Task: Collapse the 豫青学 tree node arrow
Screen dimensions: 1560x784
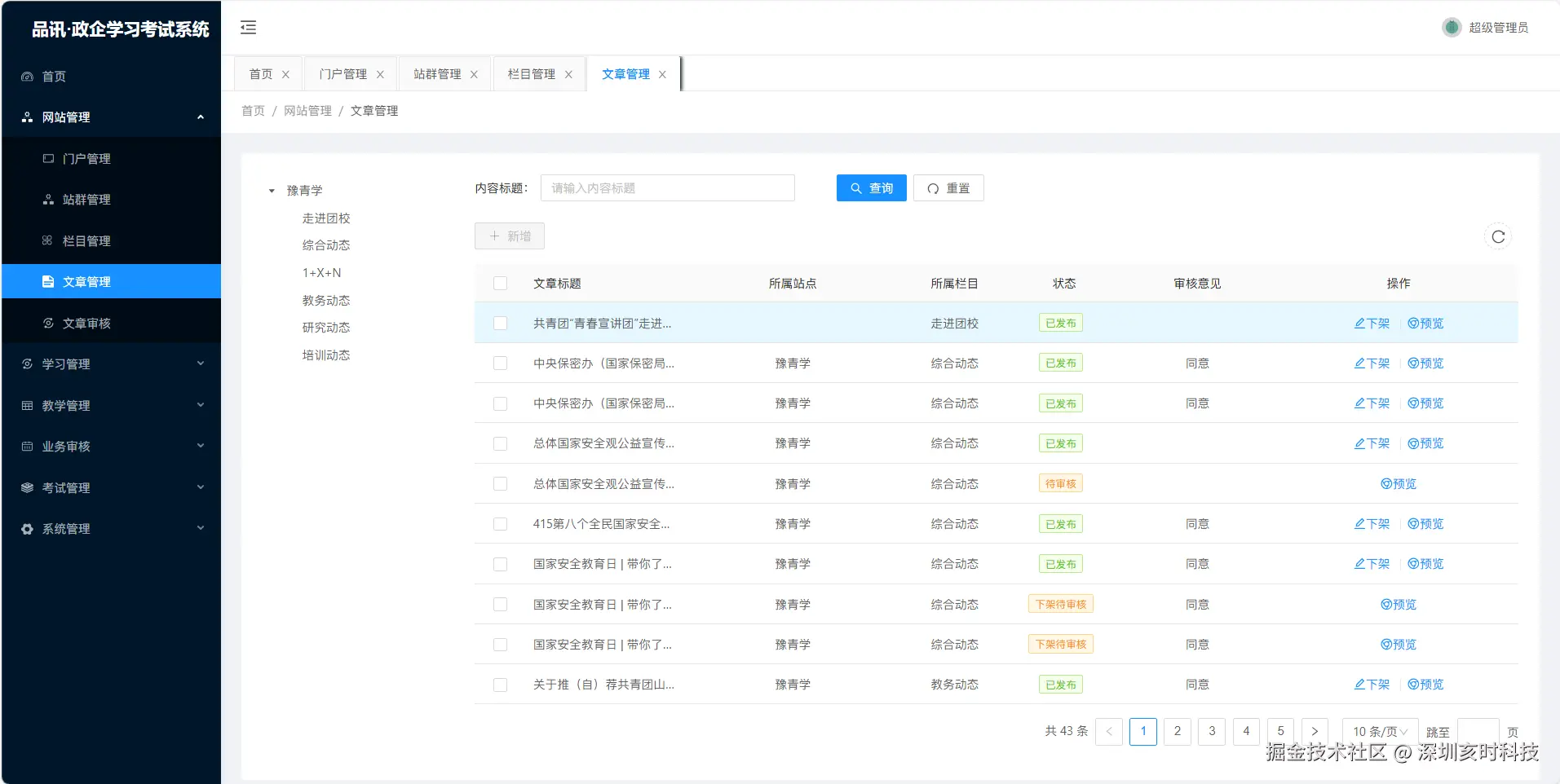Action: coord(272,191)
